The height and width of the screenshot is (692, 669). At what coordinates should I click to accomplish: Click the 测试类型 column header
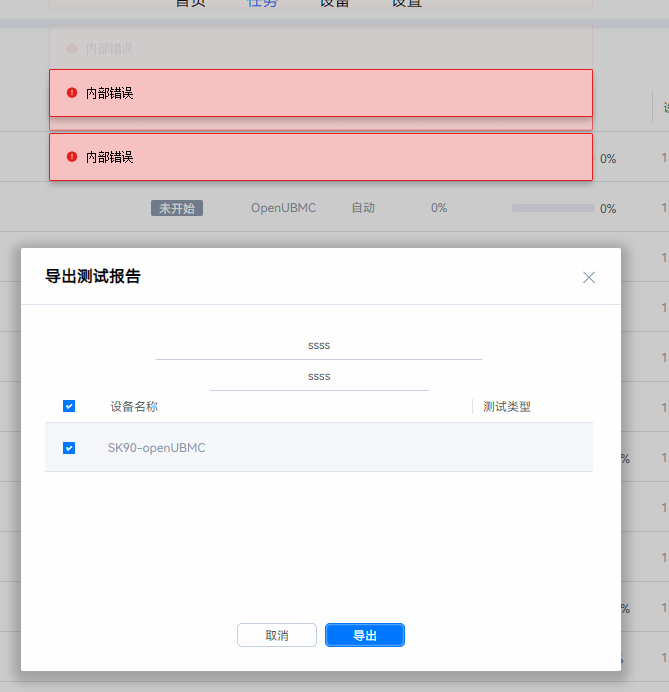click(507, 407)
